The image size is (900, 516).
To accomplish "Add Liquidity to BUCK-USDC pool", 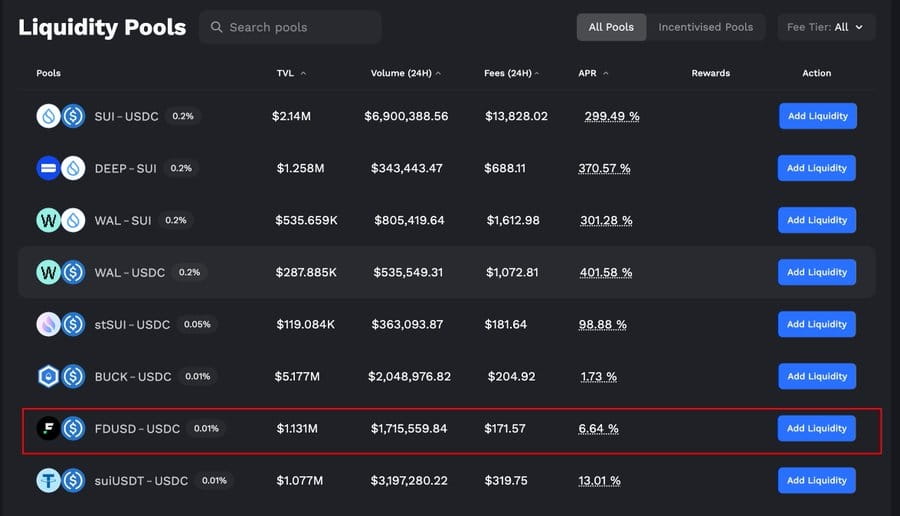I will (x=817, y=377).
